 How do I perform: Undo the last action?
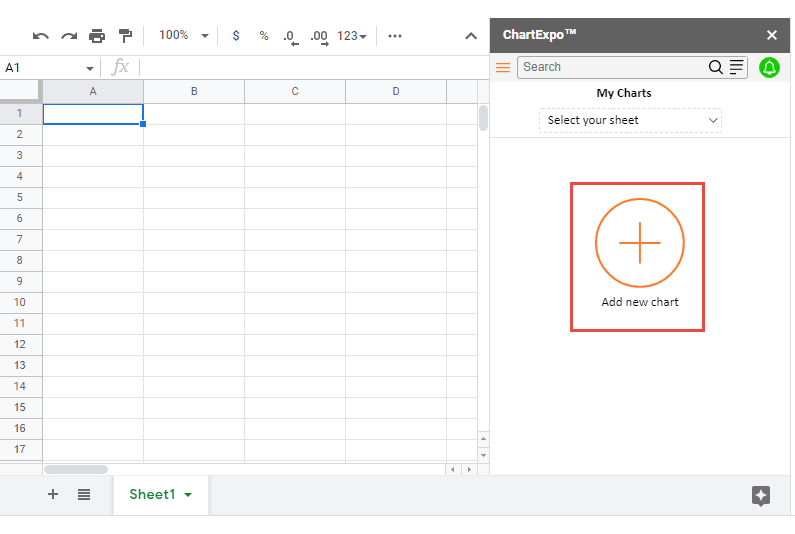click(x=41, y=36)
